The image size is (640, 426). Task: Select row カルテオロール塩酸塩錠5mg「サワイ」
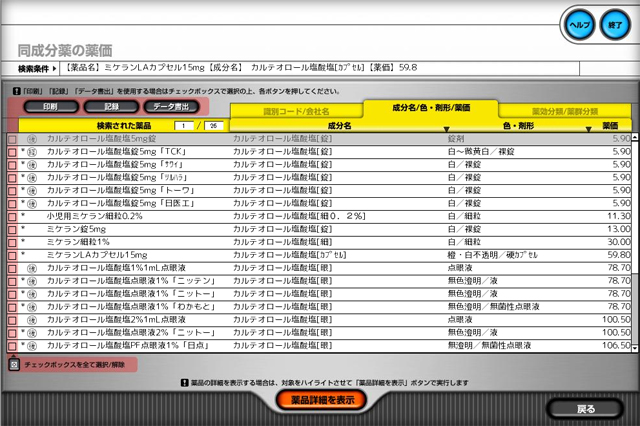(115, 164)
